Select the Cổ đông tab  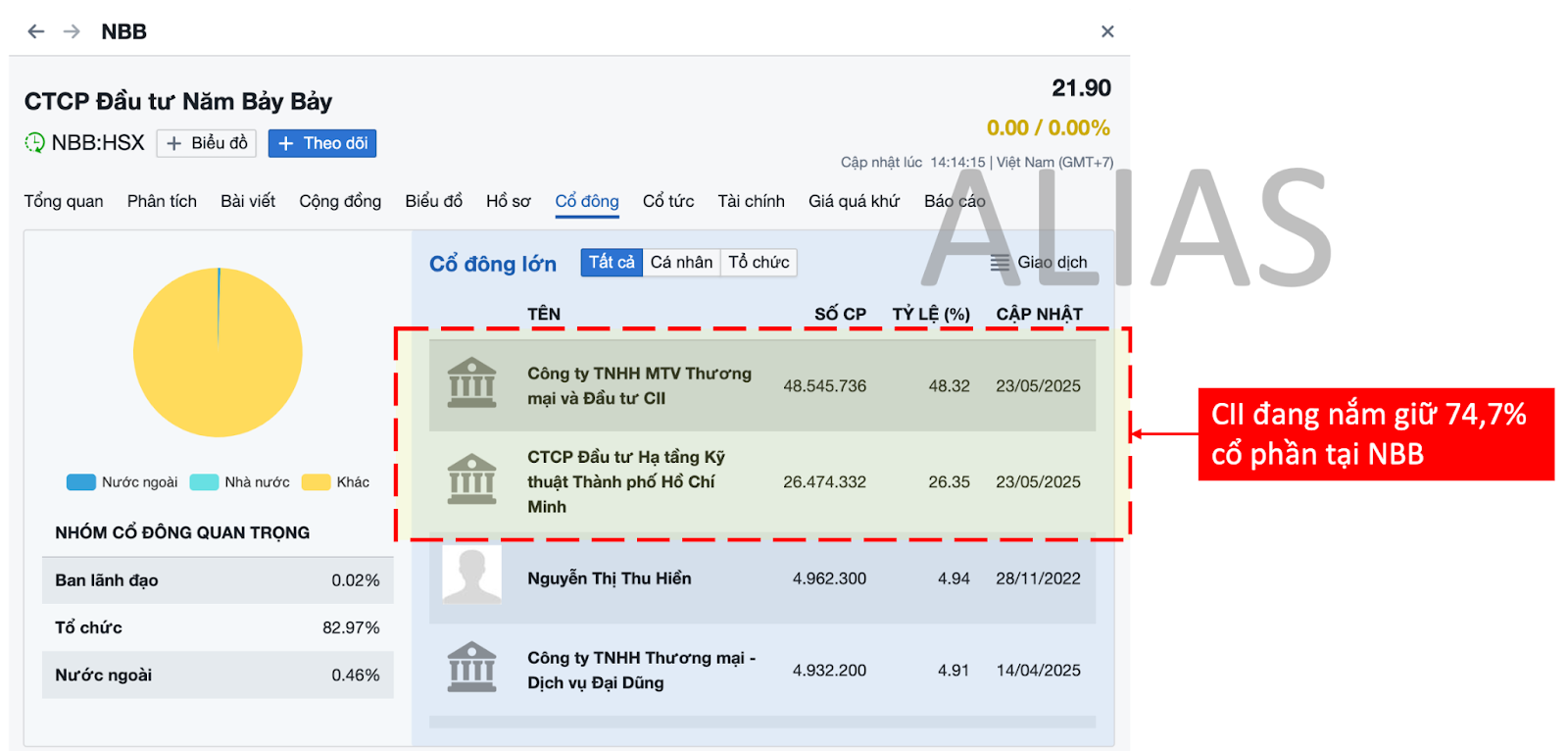coord(587,201)
